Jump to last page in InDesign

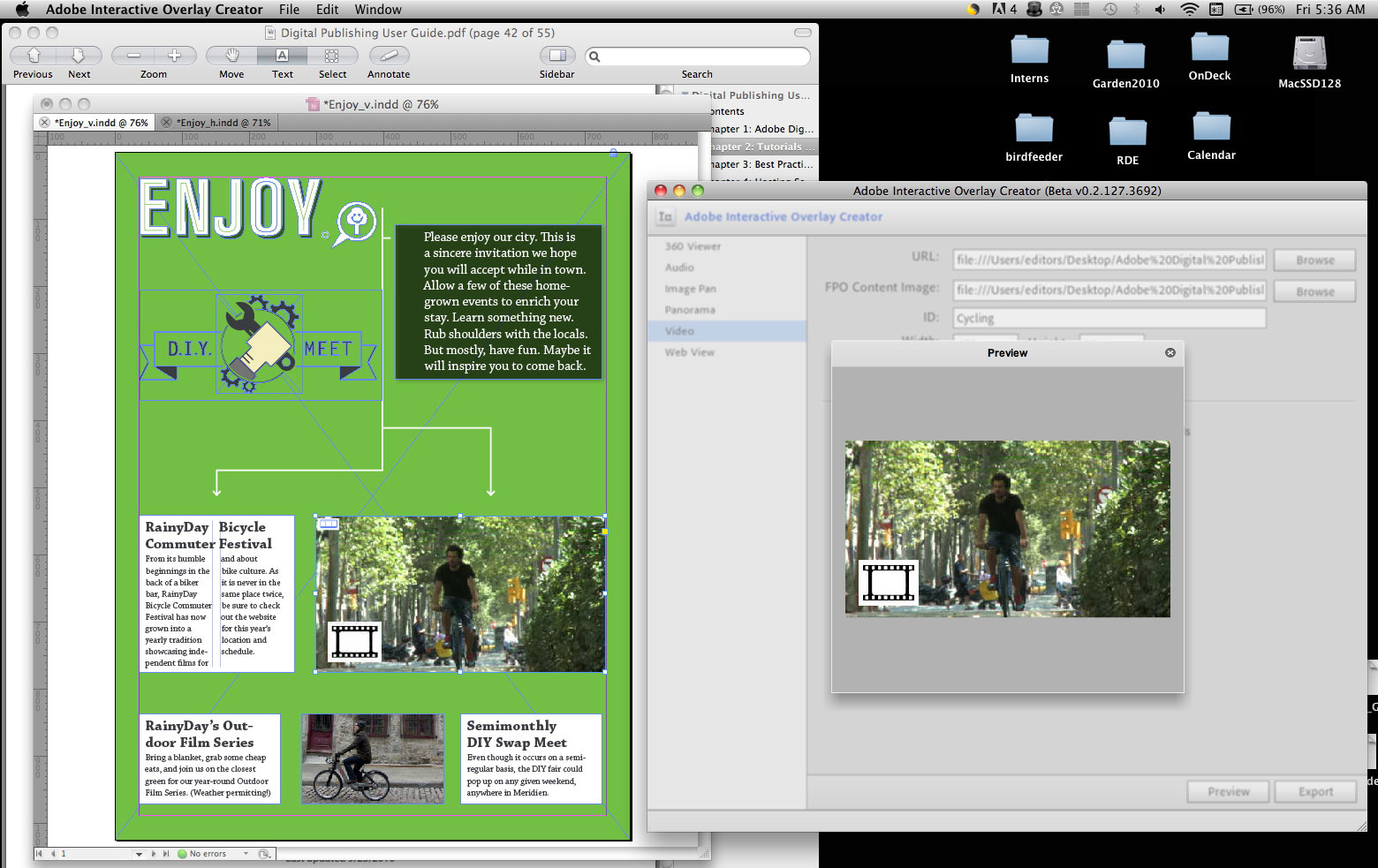pyautogui.click(x=166, y=854)
